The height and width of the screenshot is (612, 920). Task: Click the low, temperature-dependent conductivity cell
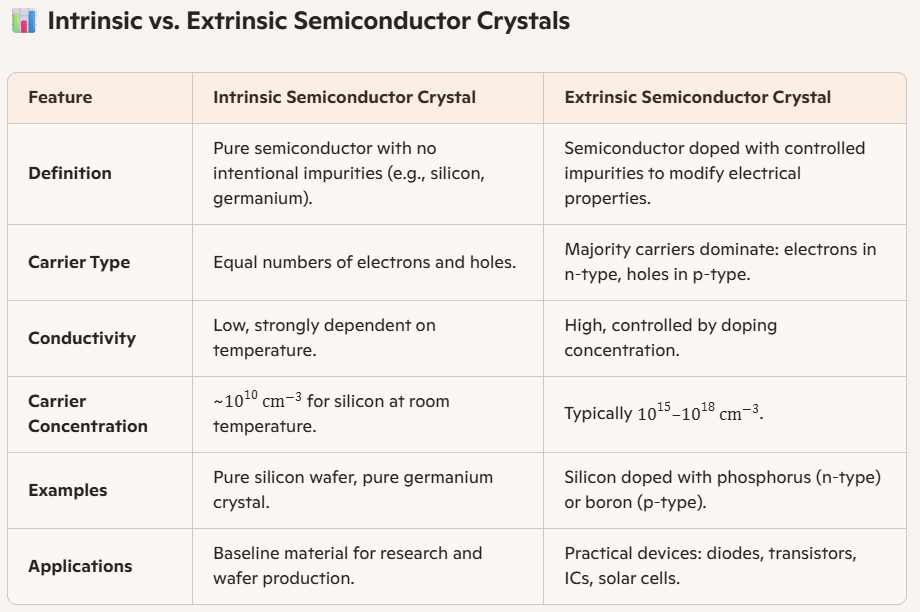click(324, 338)
